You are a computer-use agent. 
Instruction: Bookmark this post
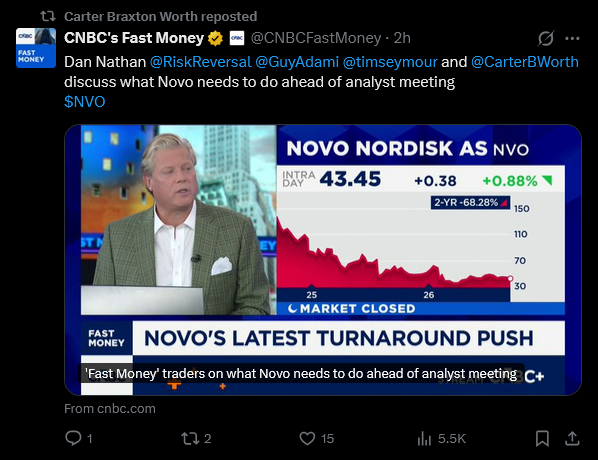point(542,438)
